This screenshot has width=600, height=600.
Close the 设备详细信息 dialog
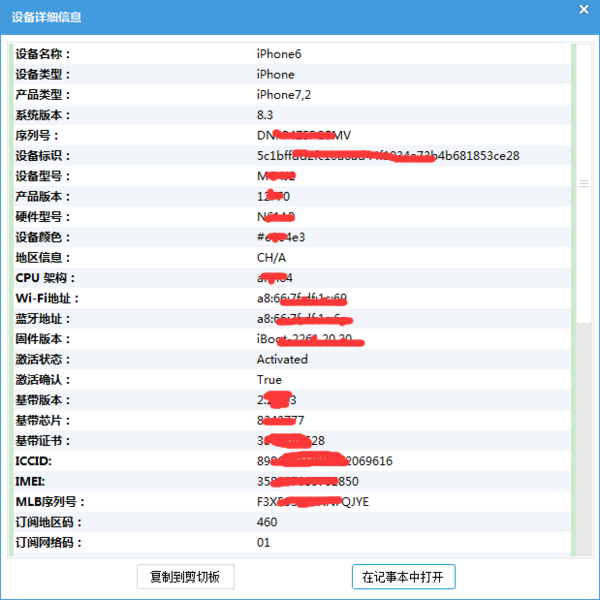point(584,9)
